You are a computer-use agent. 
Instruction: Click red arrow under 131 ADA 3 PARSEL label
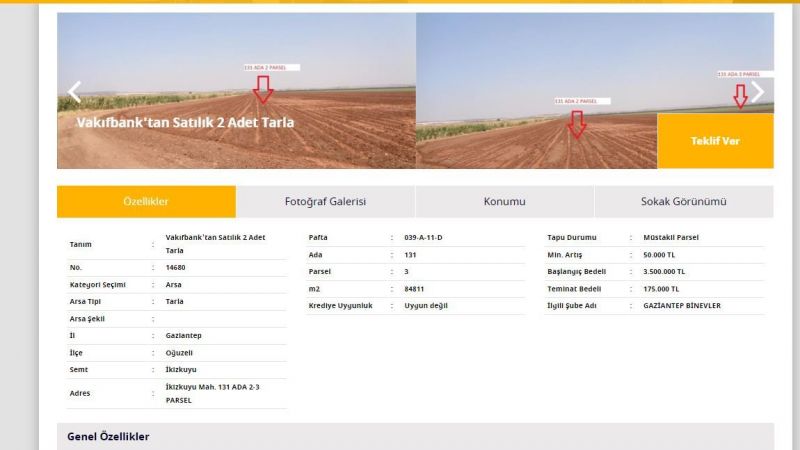740,95
